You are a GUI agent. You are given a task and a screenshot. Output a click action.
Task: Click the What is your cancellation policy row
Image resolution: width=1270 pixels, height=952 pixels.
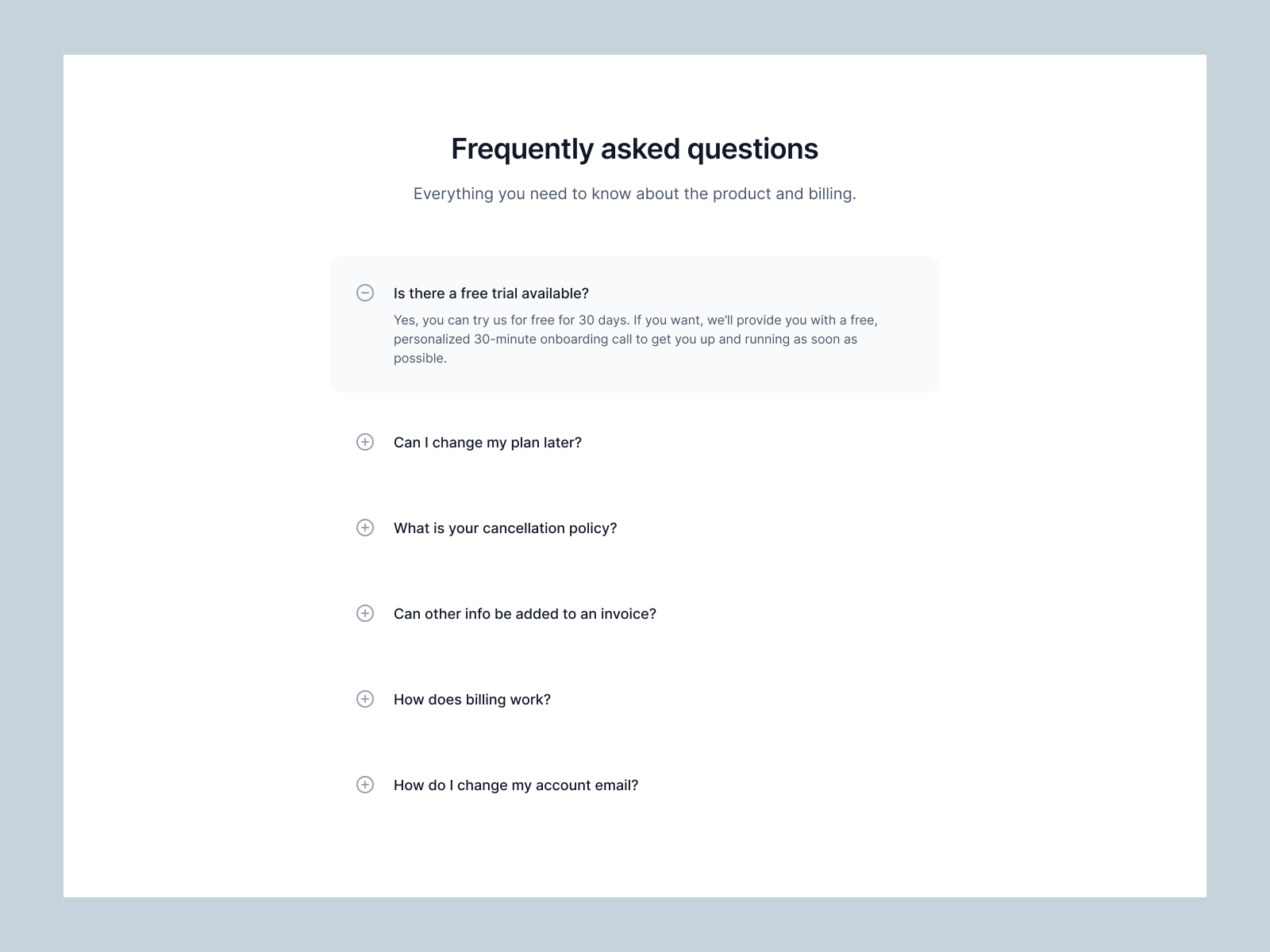point(506,528)
